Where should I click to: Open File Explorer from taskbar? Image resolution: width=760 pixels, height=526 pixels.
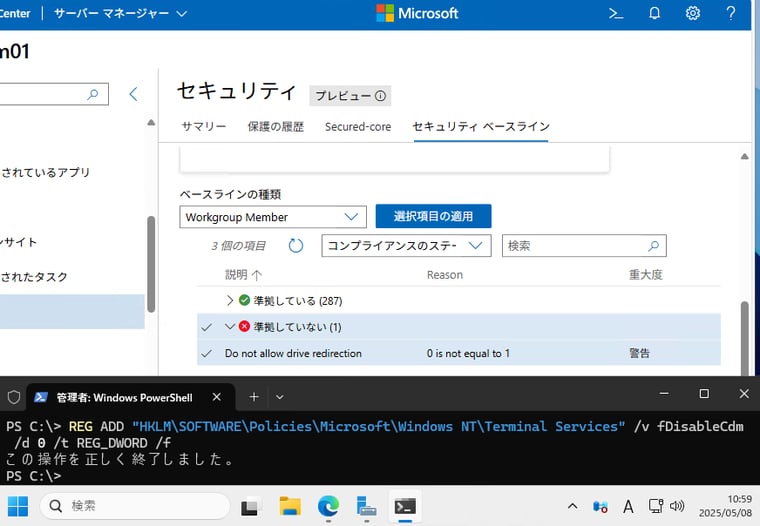coord(290,507)
